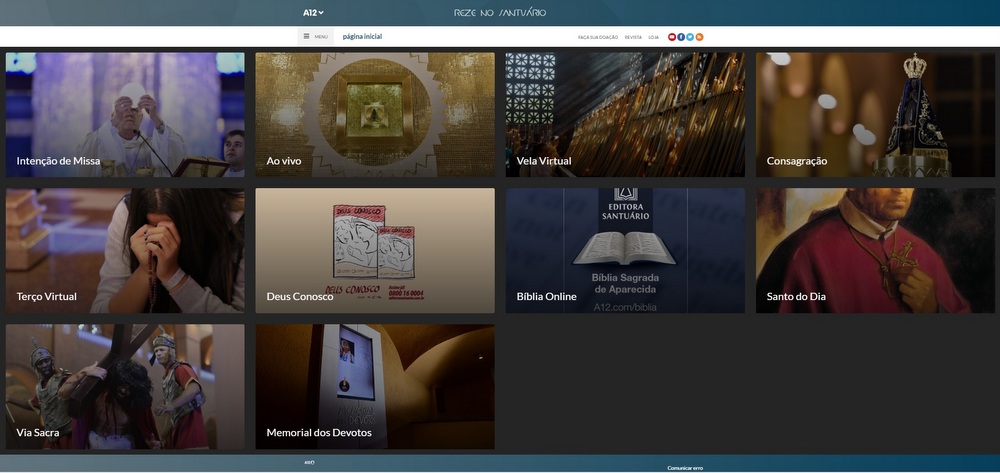
Task: Open the Terço Virtual tile
Action: (x=125, y=250)
